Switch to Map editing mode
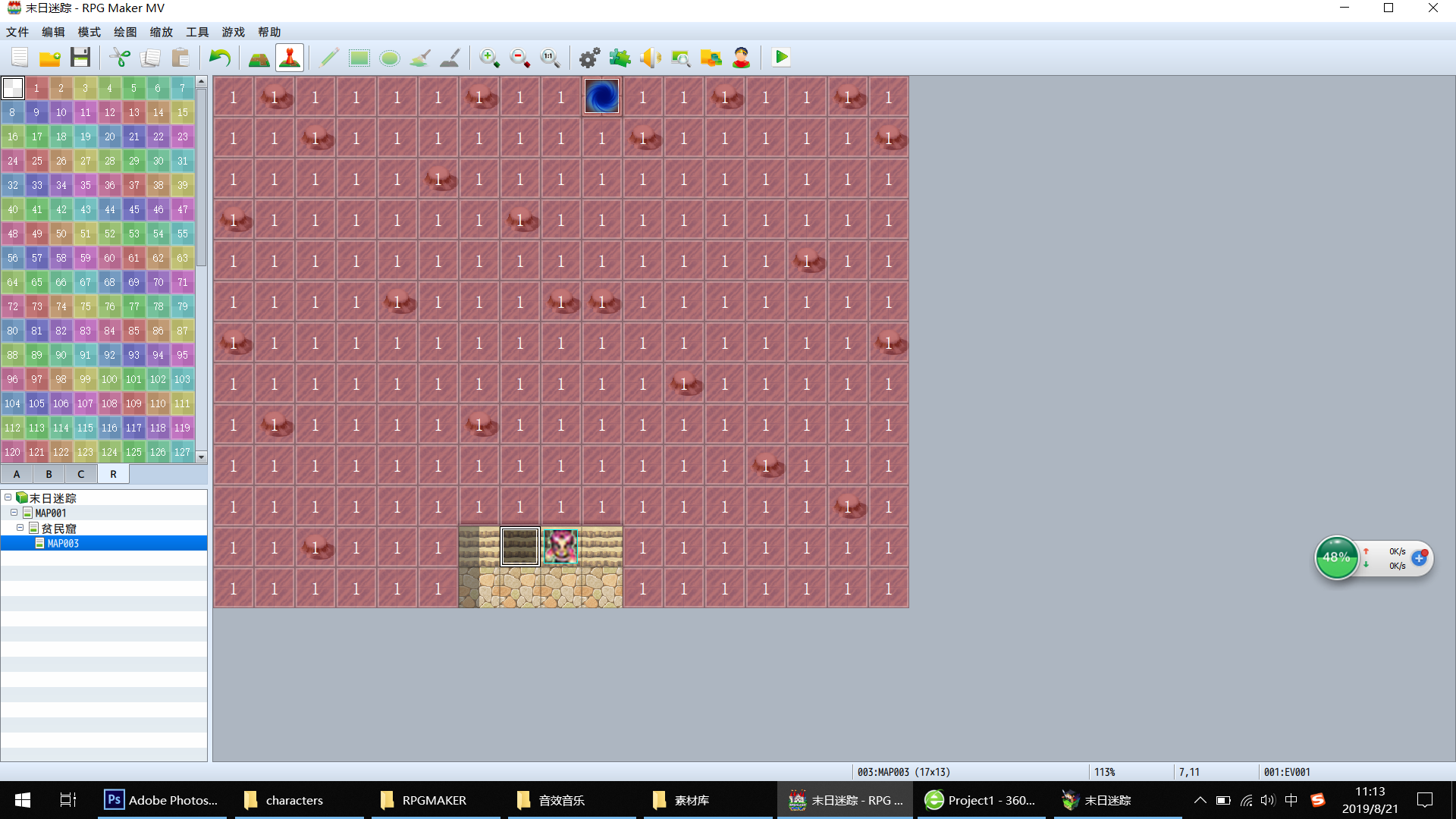 pos(259,58)
